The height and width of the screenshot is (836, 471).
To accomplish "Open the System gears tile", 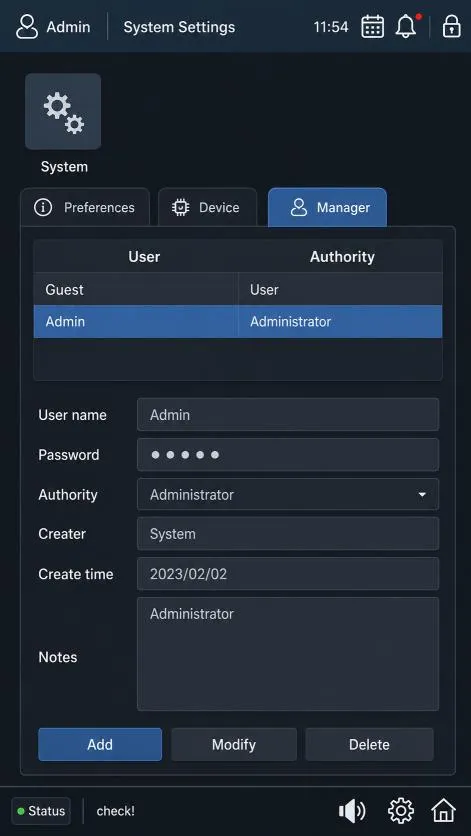I will [63, 111].
